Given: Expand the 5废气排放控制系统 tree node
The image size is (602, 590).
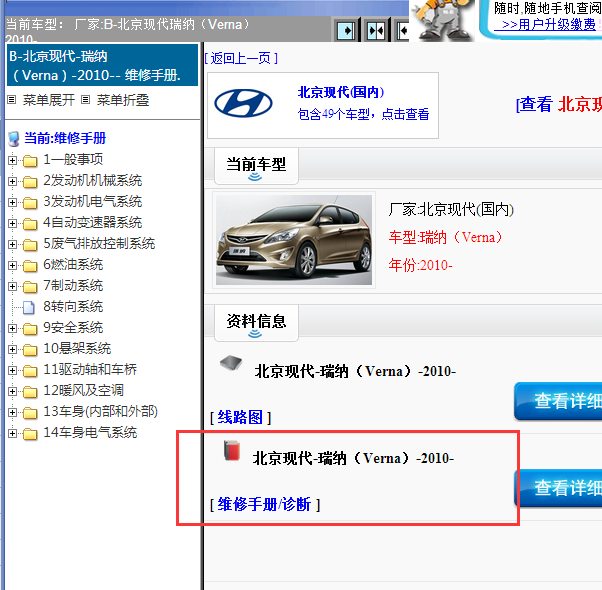Looking at the screenshot, I should click(x=12, y=244).
